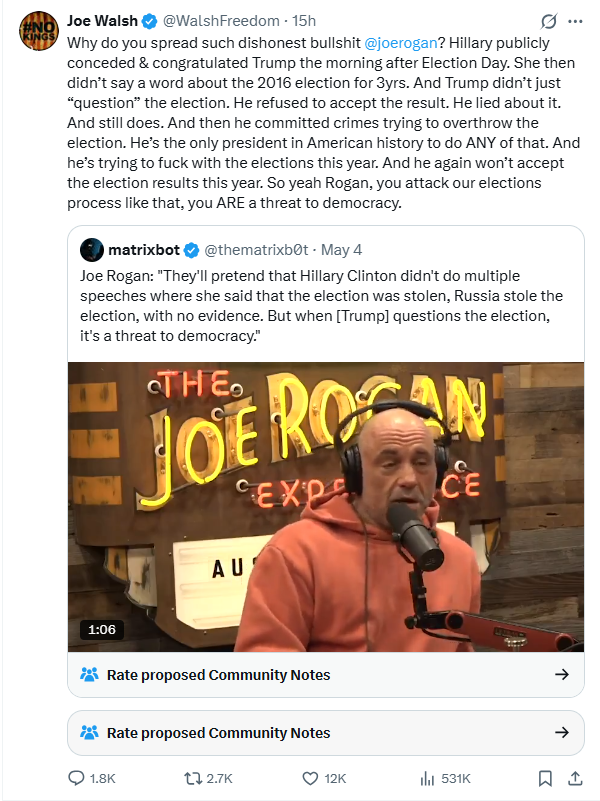Expand Rate proposed Community Notes inside quoted tweet

(x=326, y=674)
